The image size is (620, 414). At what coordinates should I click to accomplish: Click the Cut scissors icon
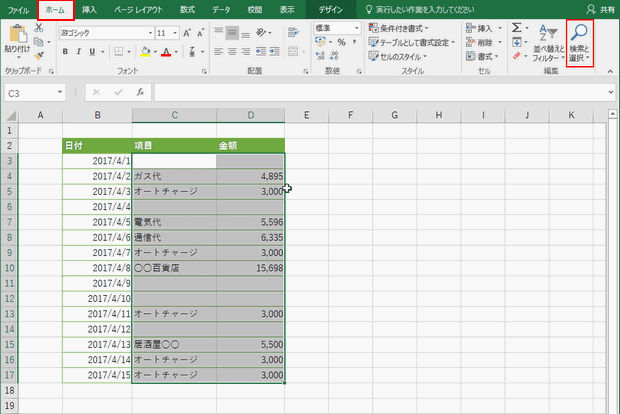(x=38, y=28)
